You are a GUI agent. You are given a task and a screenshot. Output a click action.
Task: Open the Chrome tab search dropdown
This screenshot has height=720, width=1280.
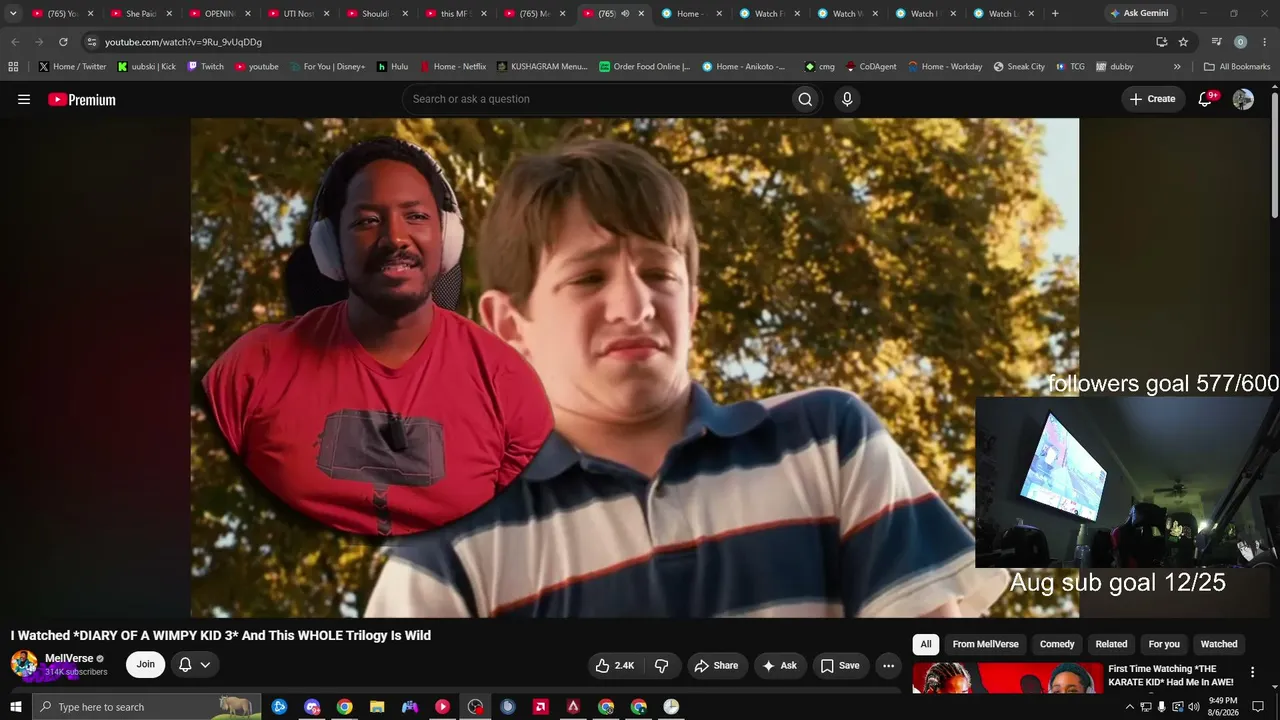click(13, 14)
